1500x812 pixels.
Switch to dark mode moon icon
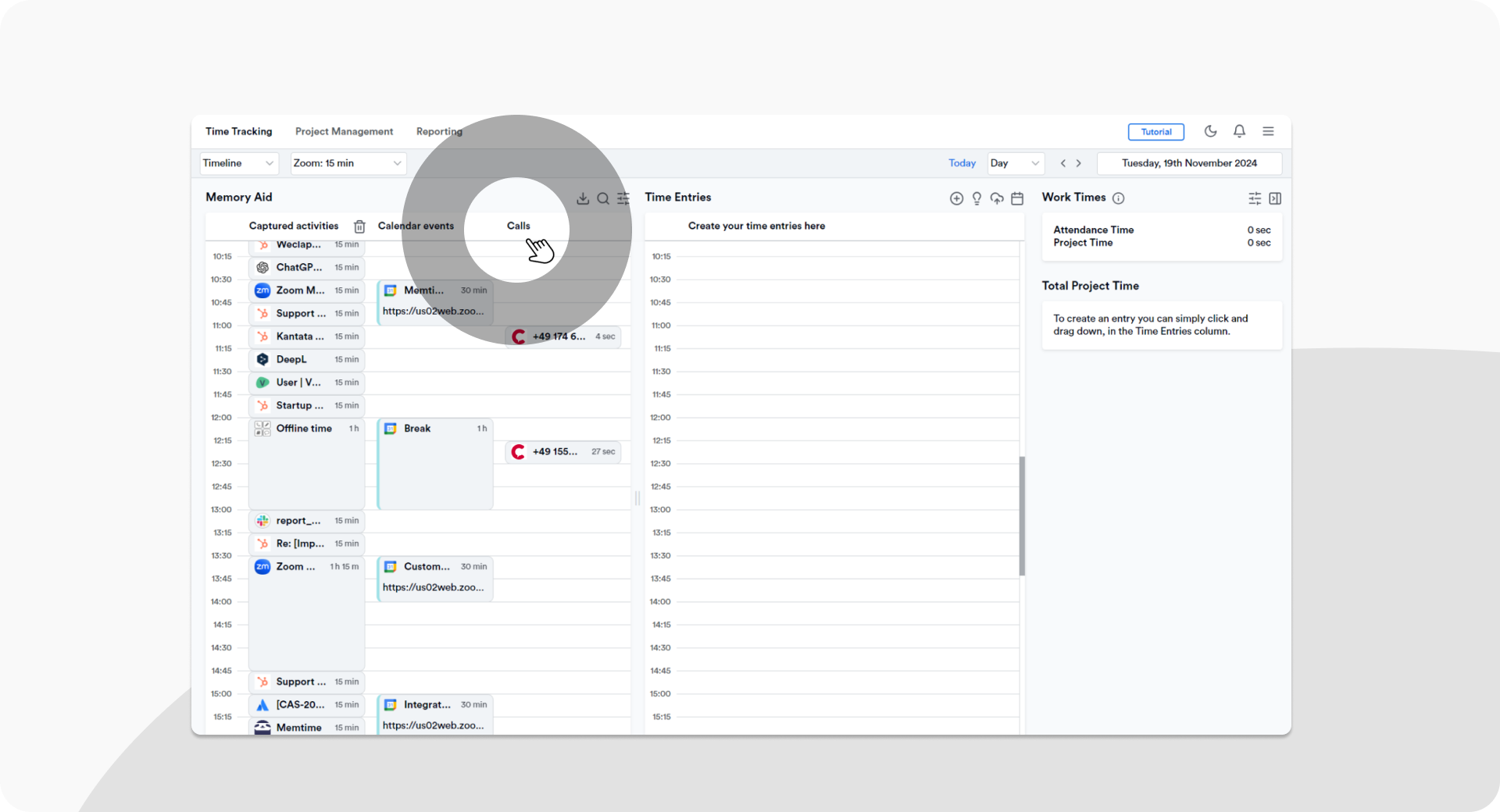coord(1210,131)
